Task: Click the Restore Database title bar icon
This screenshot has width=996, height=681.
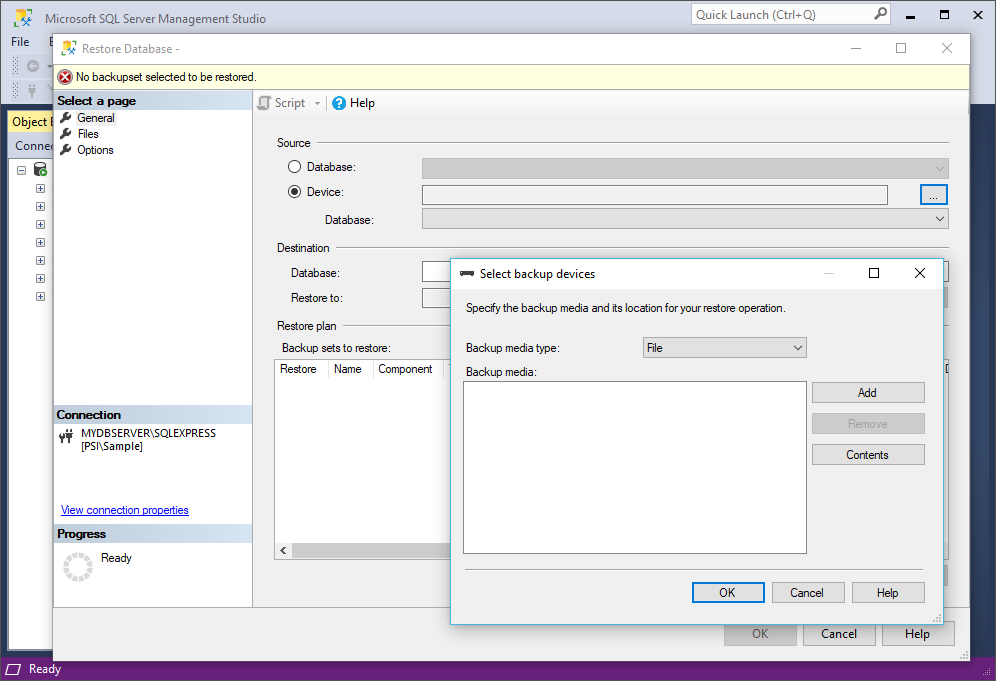Action: 69,48
